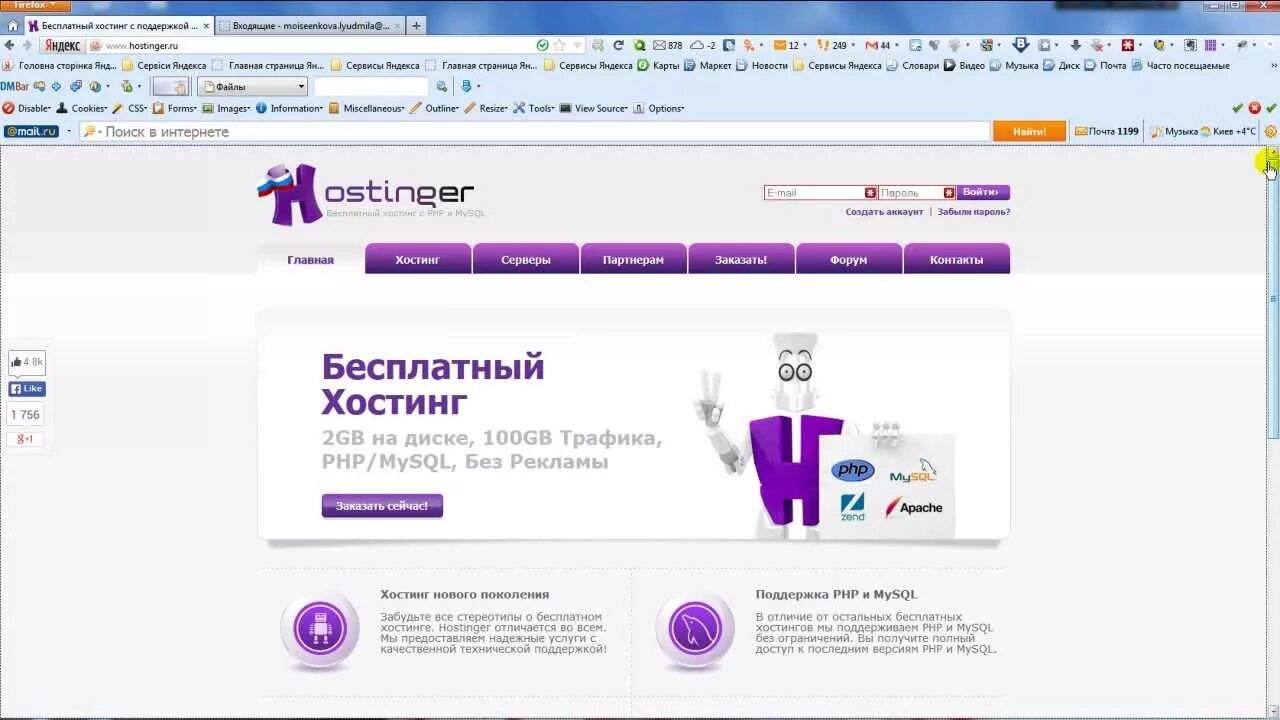This screenshot has width=1280, height=720.
Task: Go back with the browser back arrow
Action: (x=10, y=45)
